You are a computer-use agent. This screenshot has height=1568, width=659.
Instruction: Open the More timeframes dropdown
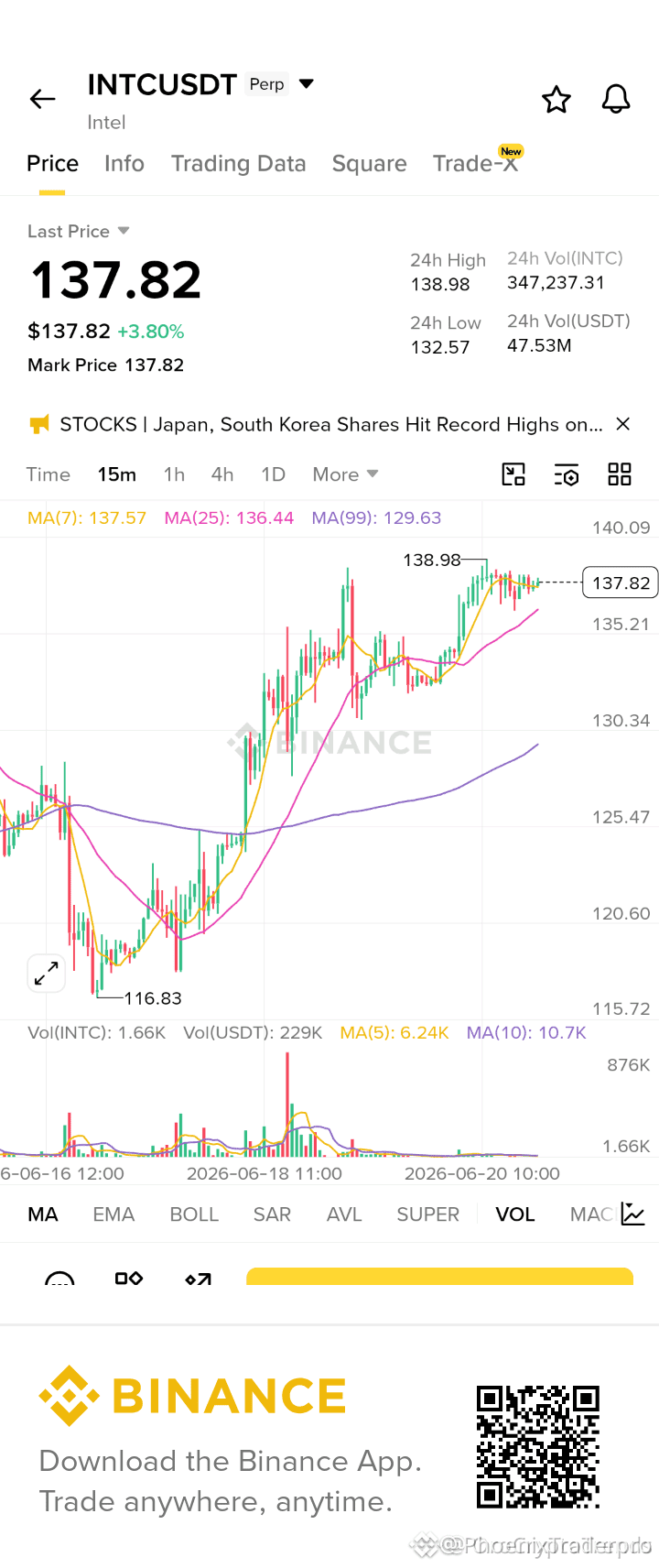pyautogui.click(x=345, y=474)
